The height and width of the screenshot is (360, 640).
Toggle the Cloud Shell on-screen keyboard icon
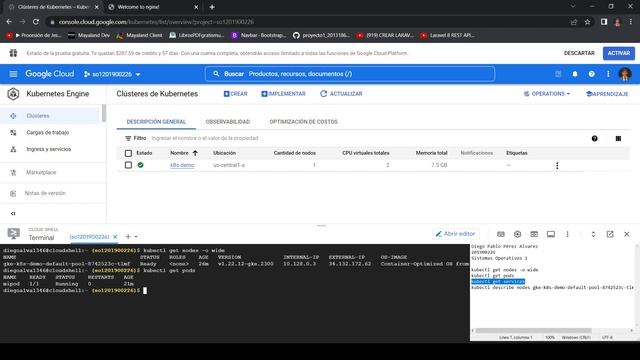tap(501, 234)
